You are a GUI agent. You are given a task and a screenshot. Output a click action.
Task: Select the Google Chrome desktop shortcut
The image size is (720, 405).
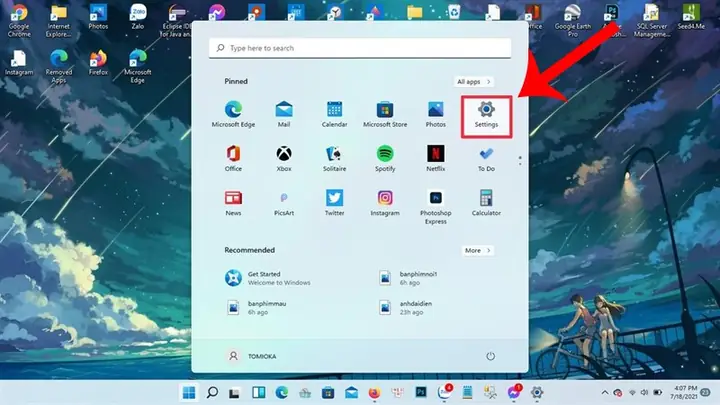pyautogui.click(x=19, y=20)
